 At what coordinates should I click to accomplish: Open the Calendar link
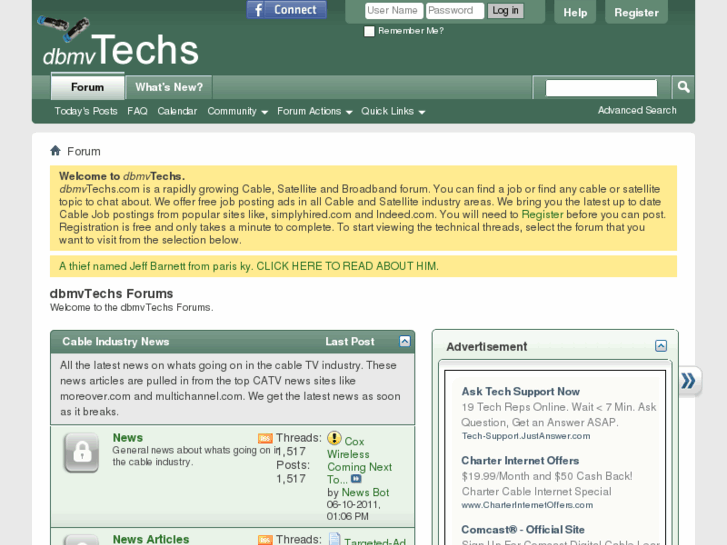[x=177, y=111]
